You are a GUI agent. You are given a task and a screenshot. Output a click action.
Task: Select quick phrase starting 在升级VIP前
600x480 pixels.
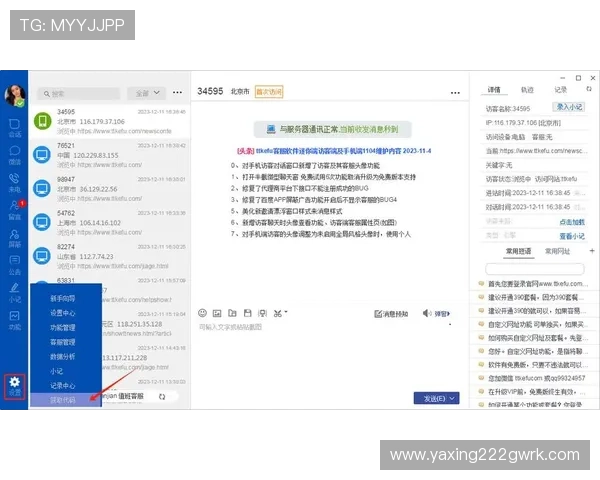point(534,392)
